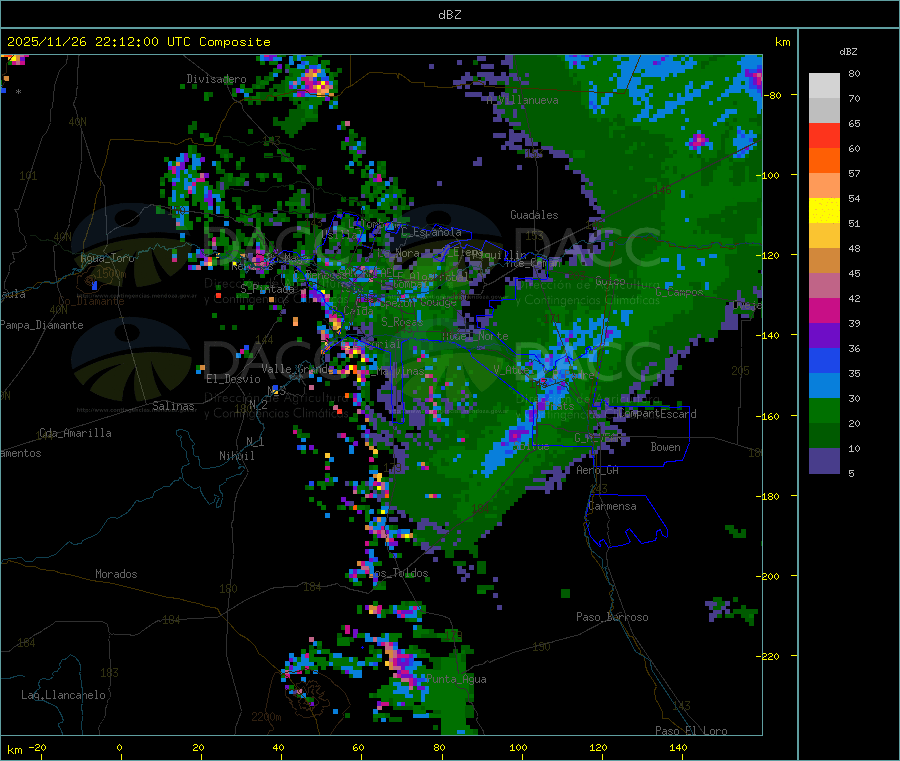This screenshot has width=900, height=761.
Task: Click the Aero_GA map label
Action: coord(597,470)
